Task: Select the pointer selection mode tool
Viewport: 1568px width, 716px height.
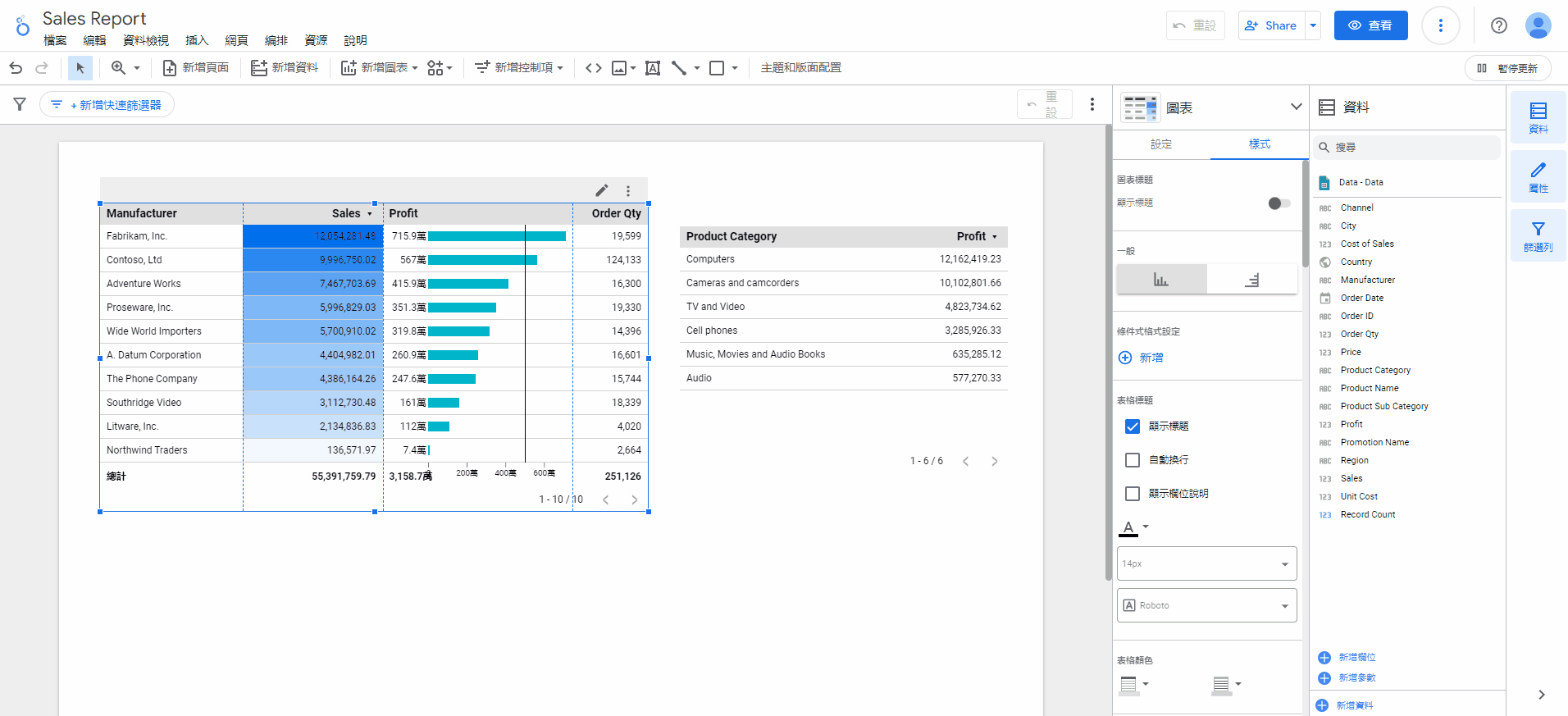Action: click(80, 68)
